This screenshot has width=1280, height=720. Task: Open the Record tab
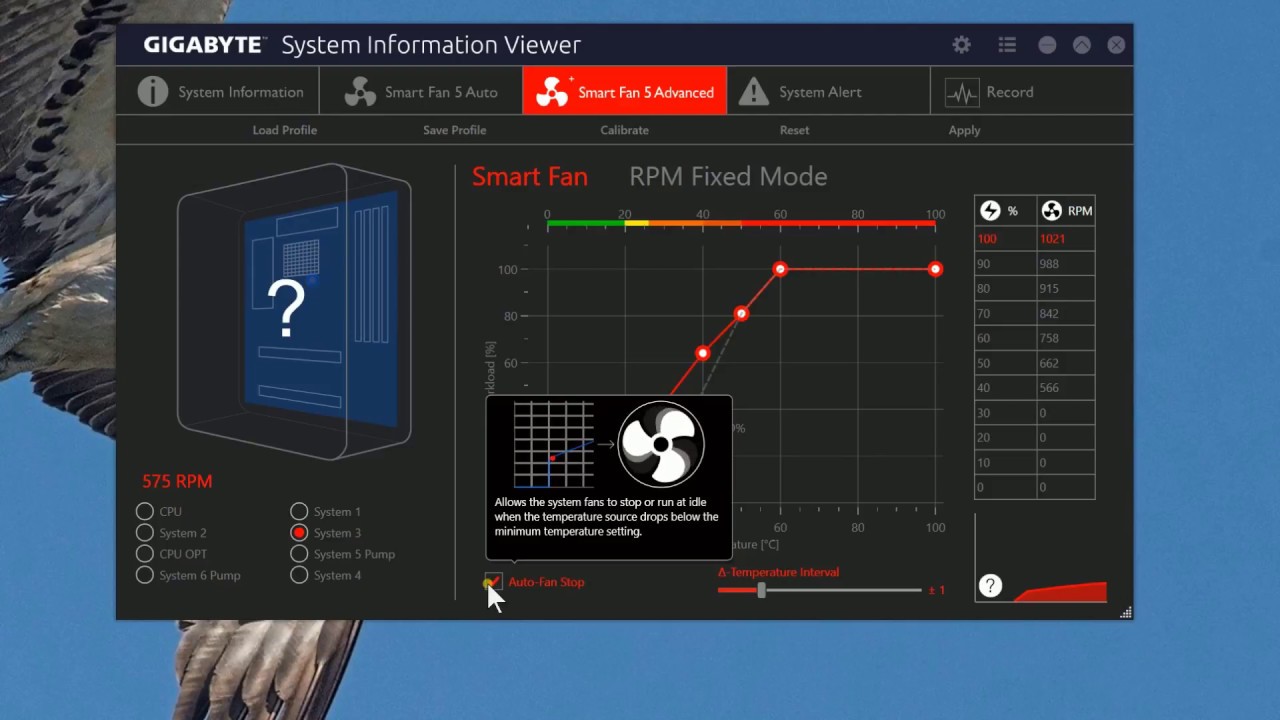(x=1008, y=92)
